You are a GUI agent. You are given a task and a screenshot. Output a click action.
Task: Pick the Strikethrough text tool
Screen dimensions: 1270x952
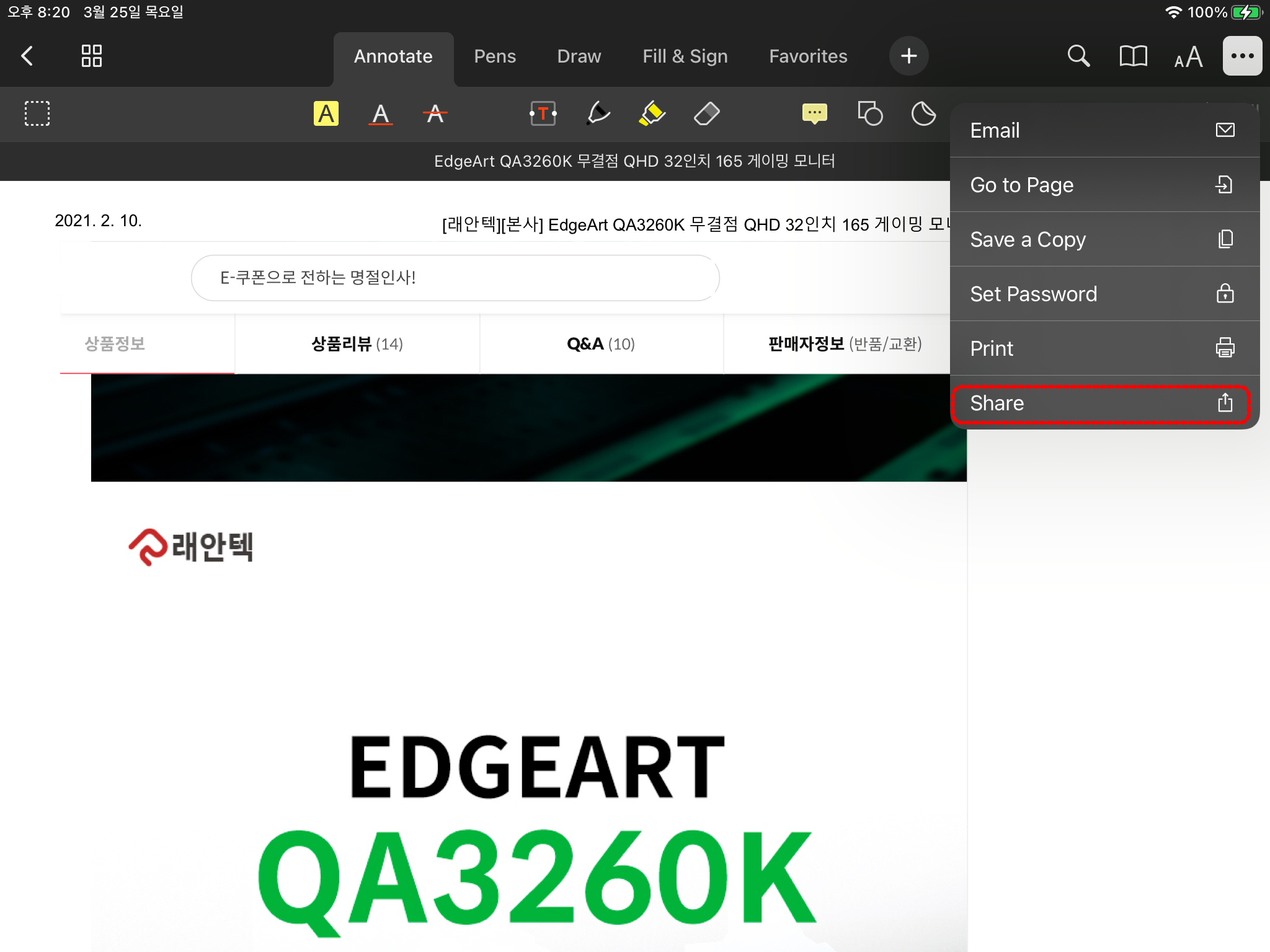click(435, 114)
